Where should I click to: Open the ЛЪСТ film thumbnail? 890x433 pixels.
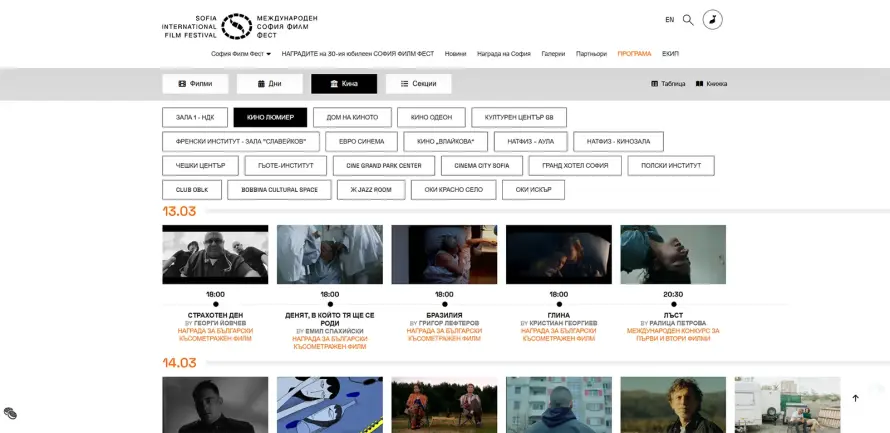673,255
